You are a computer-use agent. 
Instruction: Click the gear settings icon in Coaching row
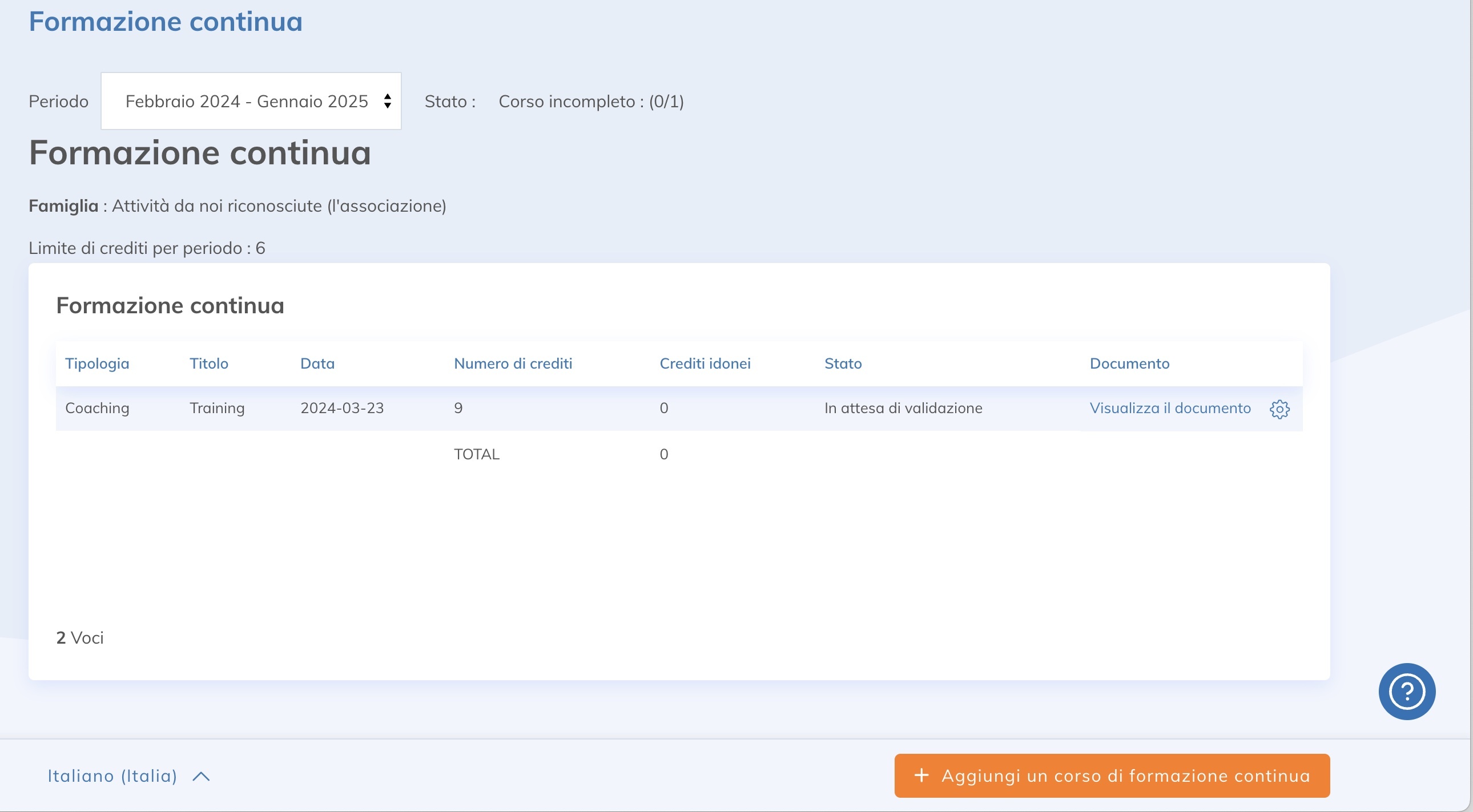[1279, 409]
